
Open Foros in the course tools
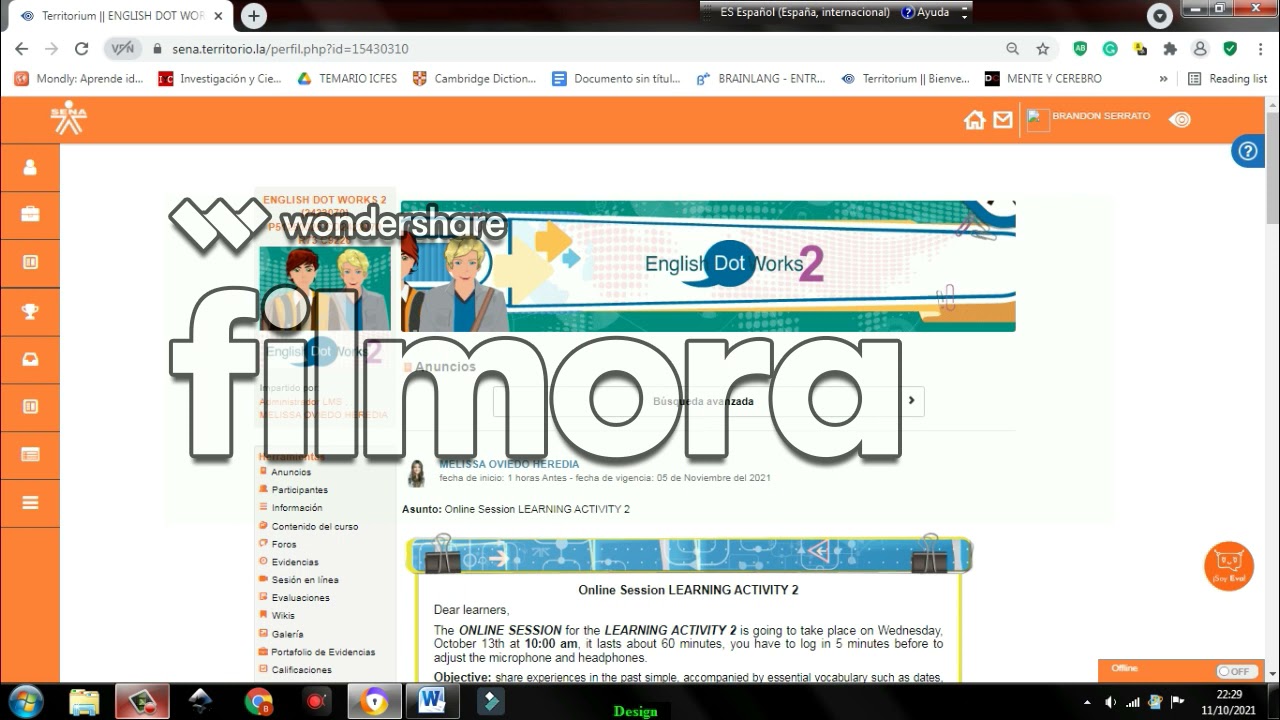tap(284, 544)
